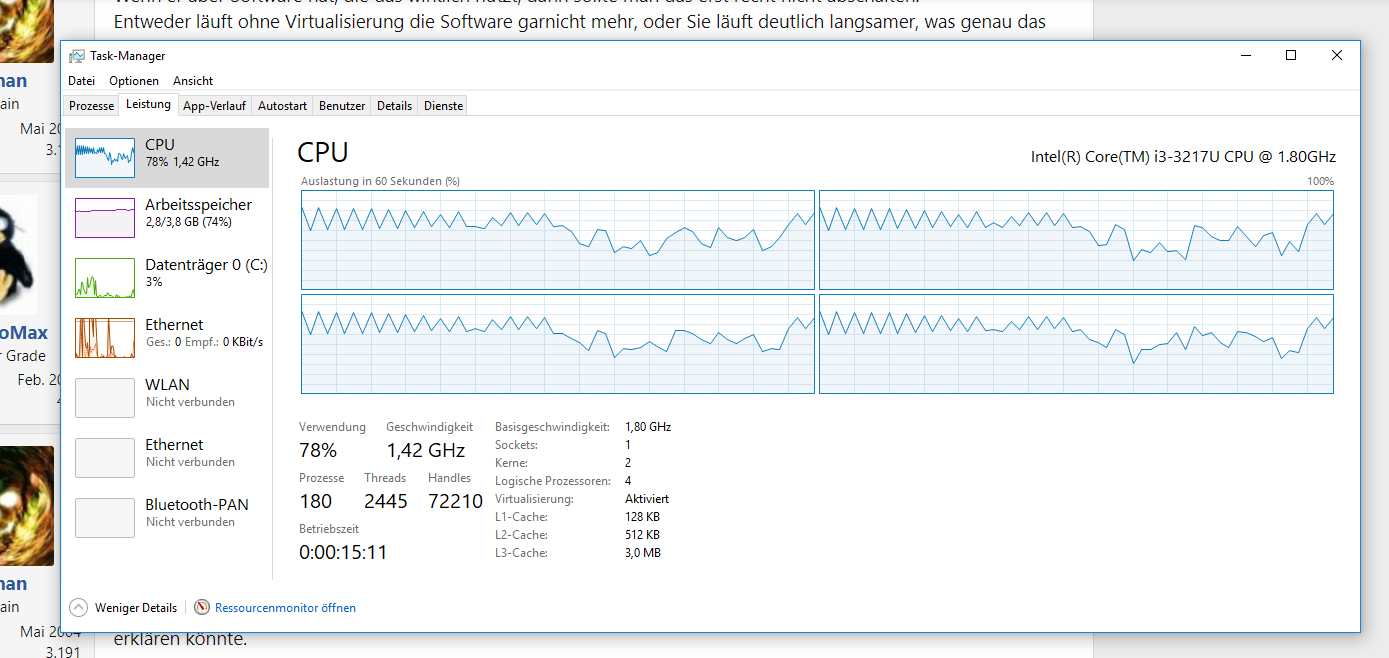Open the Ansicht menu
Viewport: 1389px width, 658px height.
(193, 80)
